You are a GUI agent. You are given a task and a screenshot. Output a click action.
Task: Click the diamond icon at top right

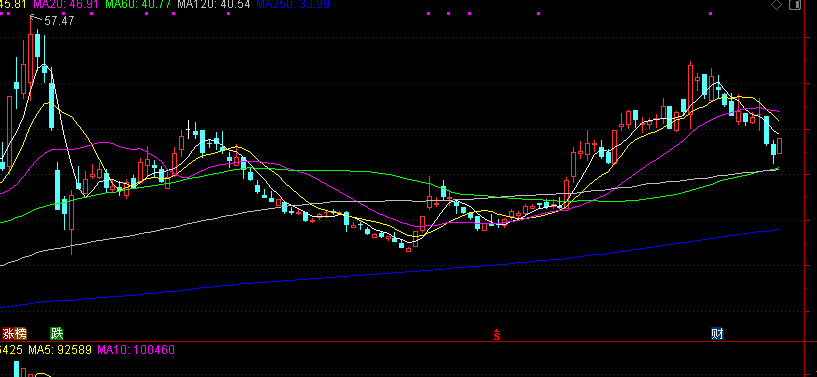777,5
